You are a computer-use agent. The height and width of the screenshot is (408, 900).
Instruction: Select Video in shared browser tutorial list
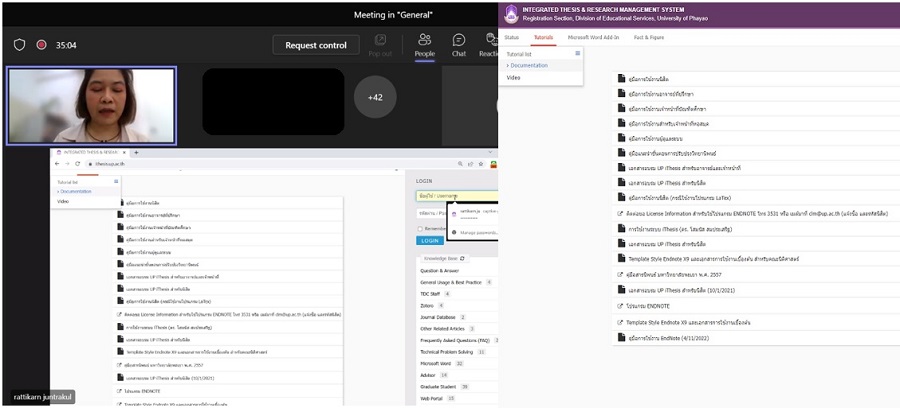[63, 201]
